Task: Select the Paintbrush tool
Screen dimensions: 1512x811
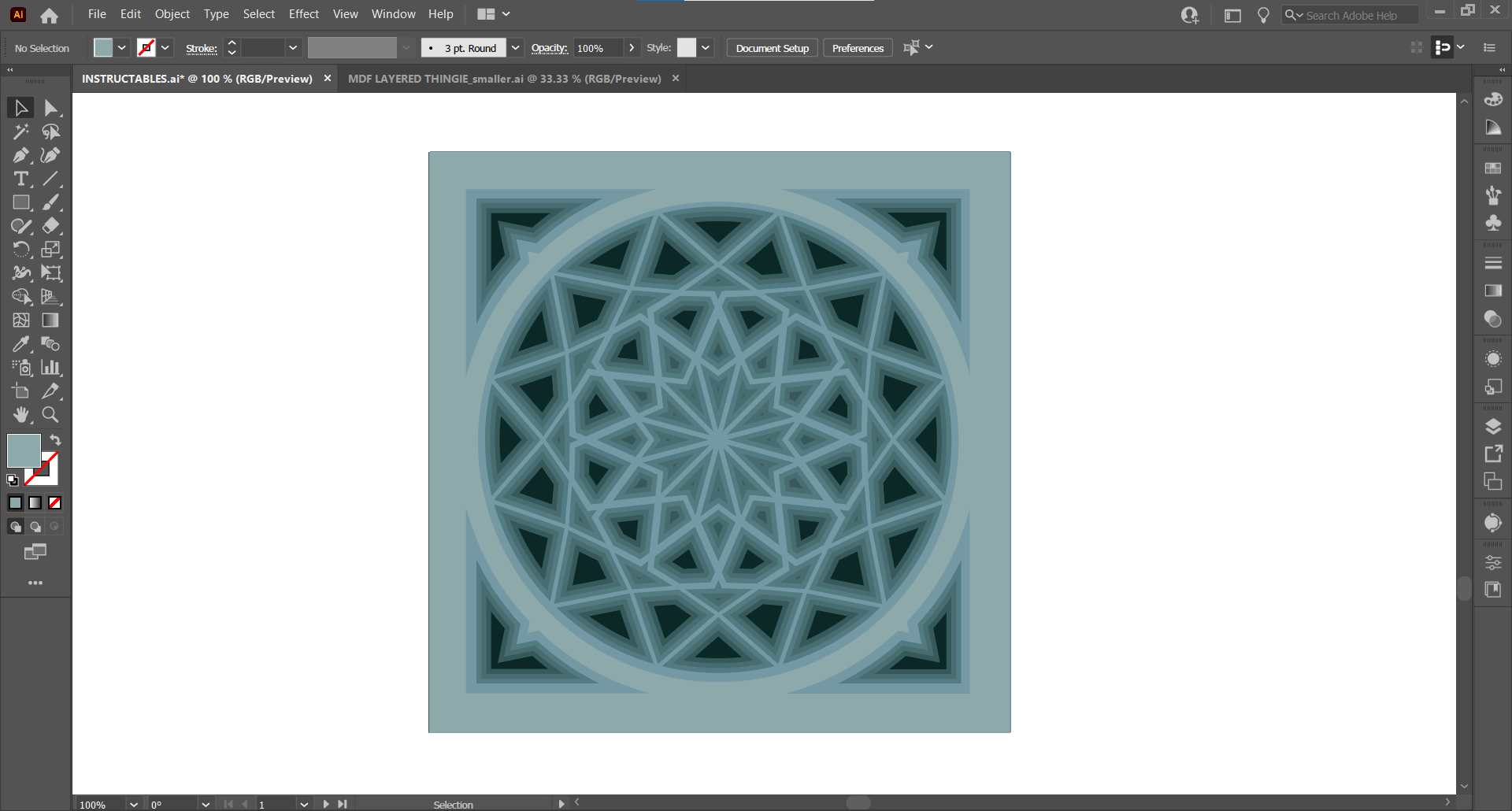Action: pos(50,202)
